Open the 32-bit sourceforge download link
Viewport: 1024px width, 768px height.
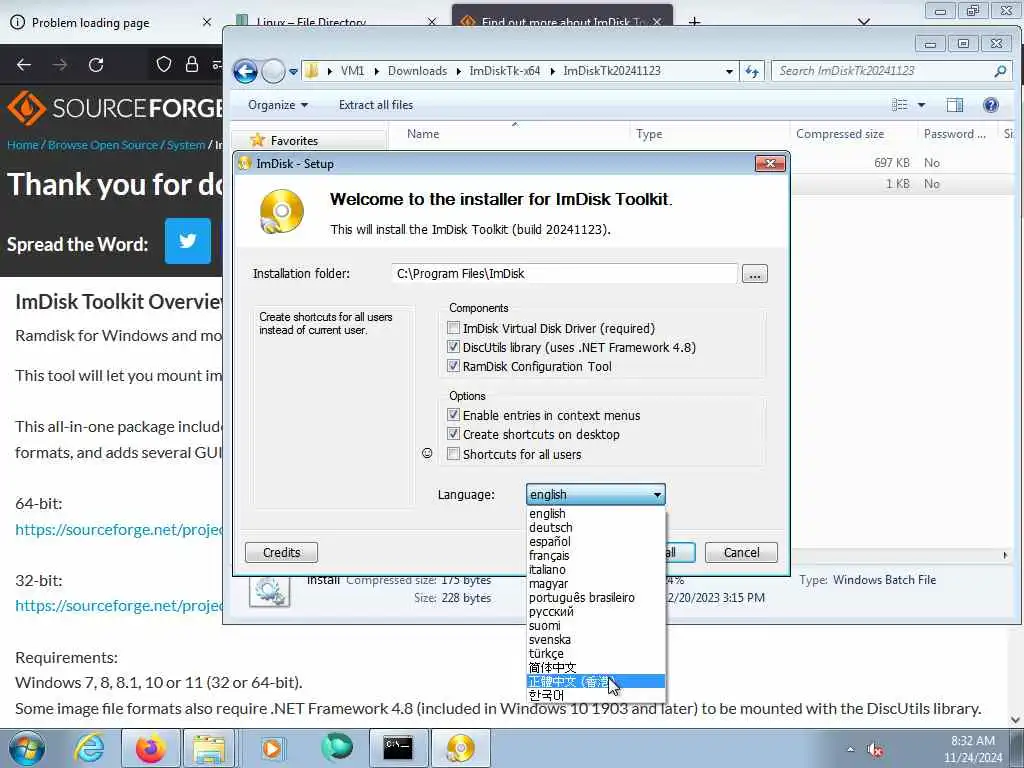(x=119, y=605)
